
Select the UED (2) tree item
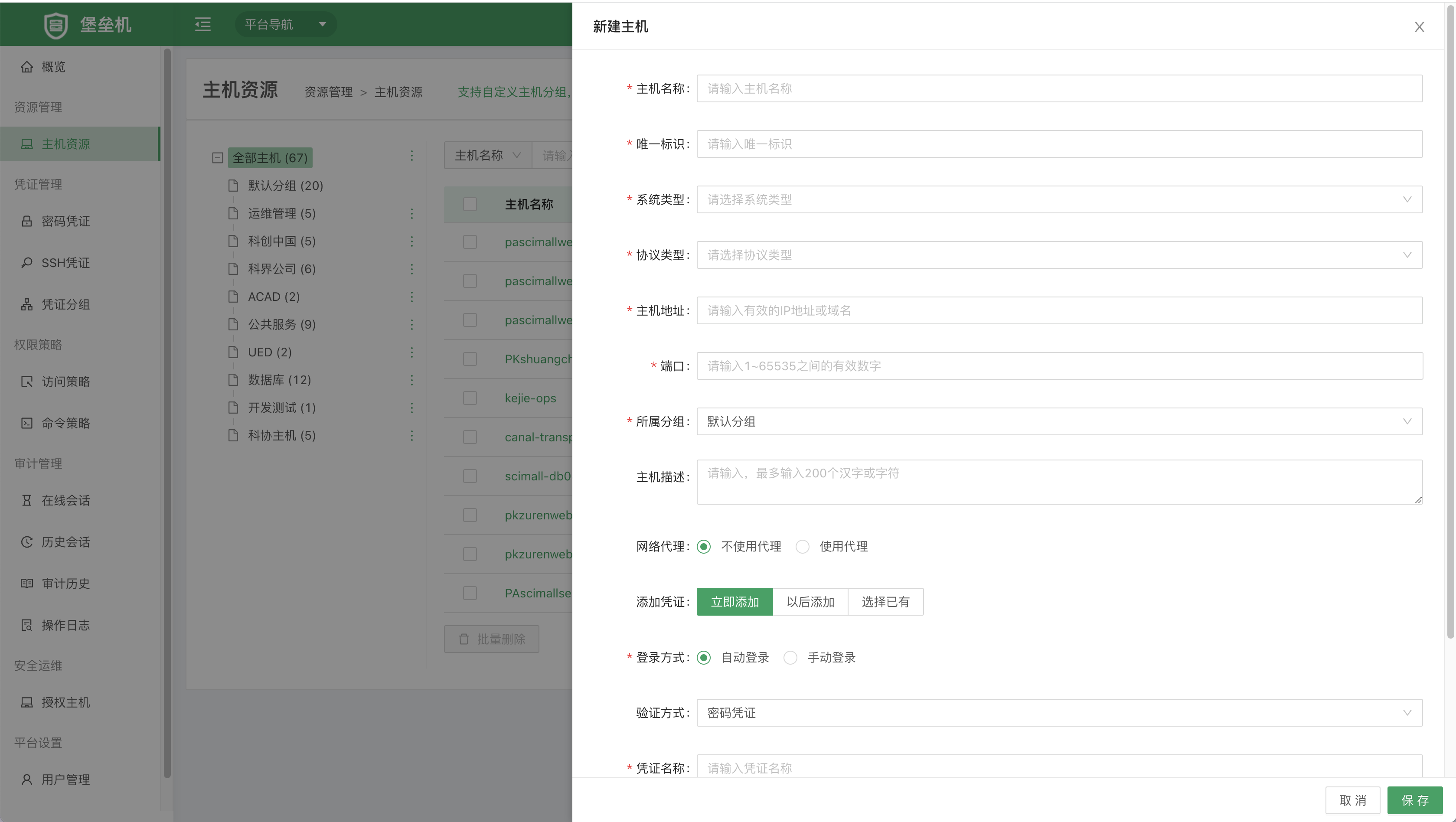(270, 352)
